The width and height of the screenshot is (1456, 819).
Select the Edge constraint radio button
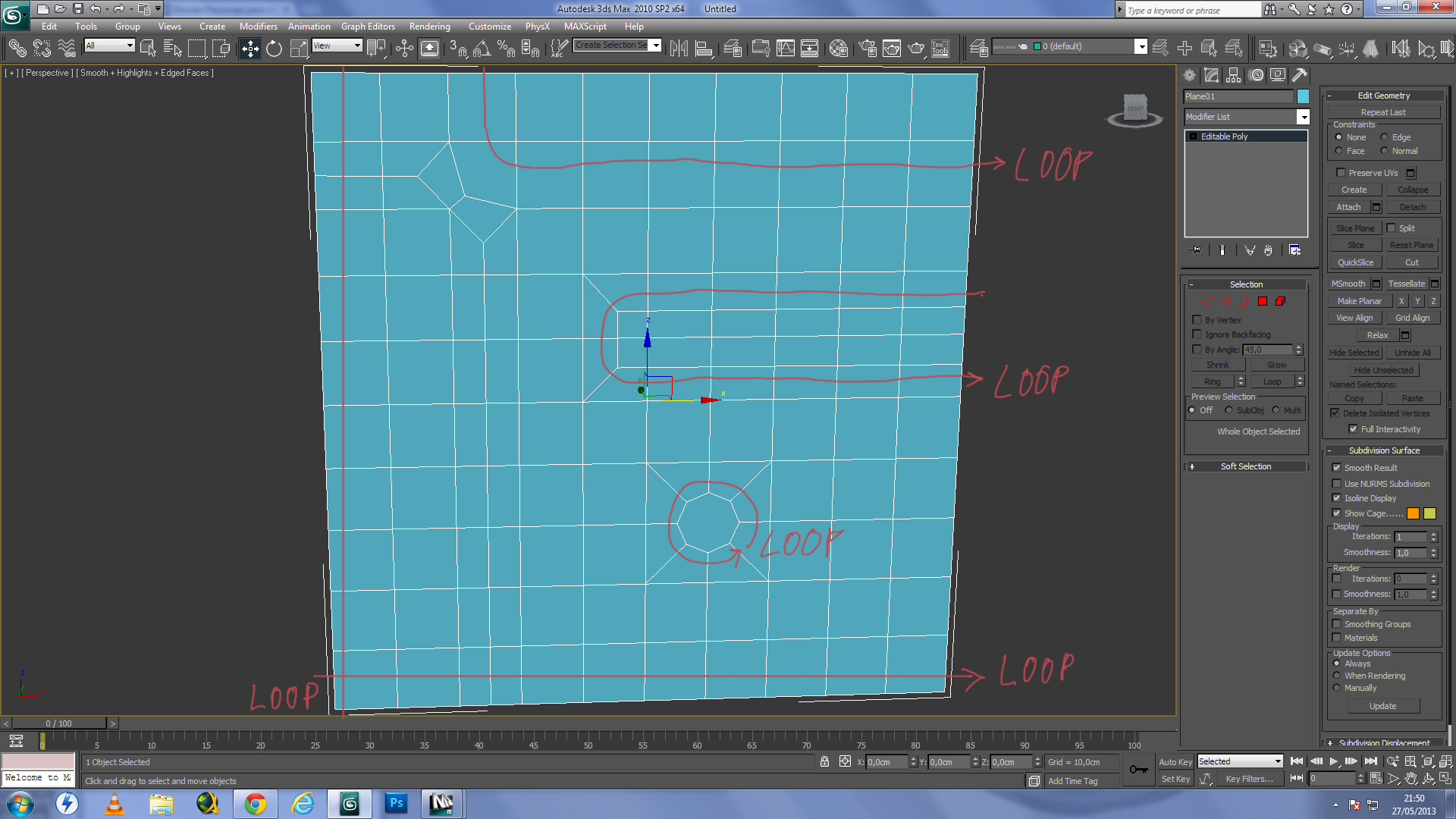click(x=1384, y=137)
